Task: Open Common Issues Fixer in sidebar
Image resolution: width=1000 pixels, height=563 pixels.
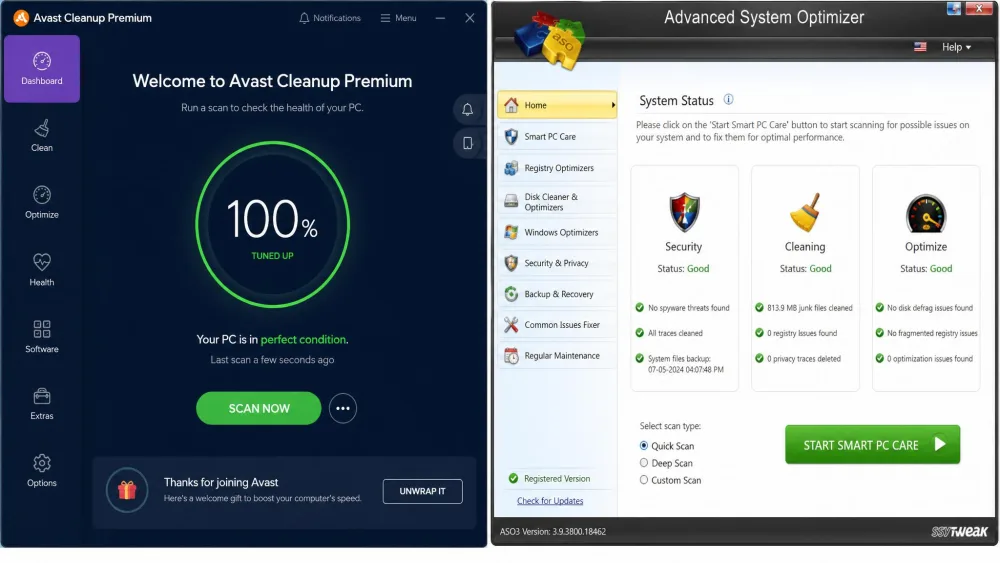Action: (556, 325)
